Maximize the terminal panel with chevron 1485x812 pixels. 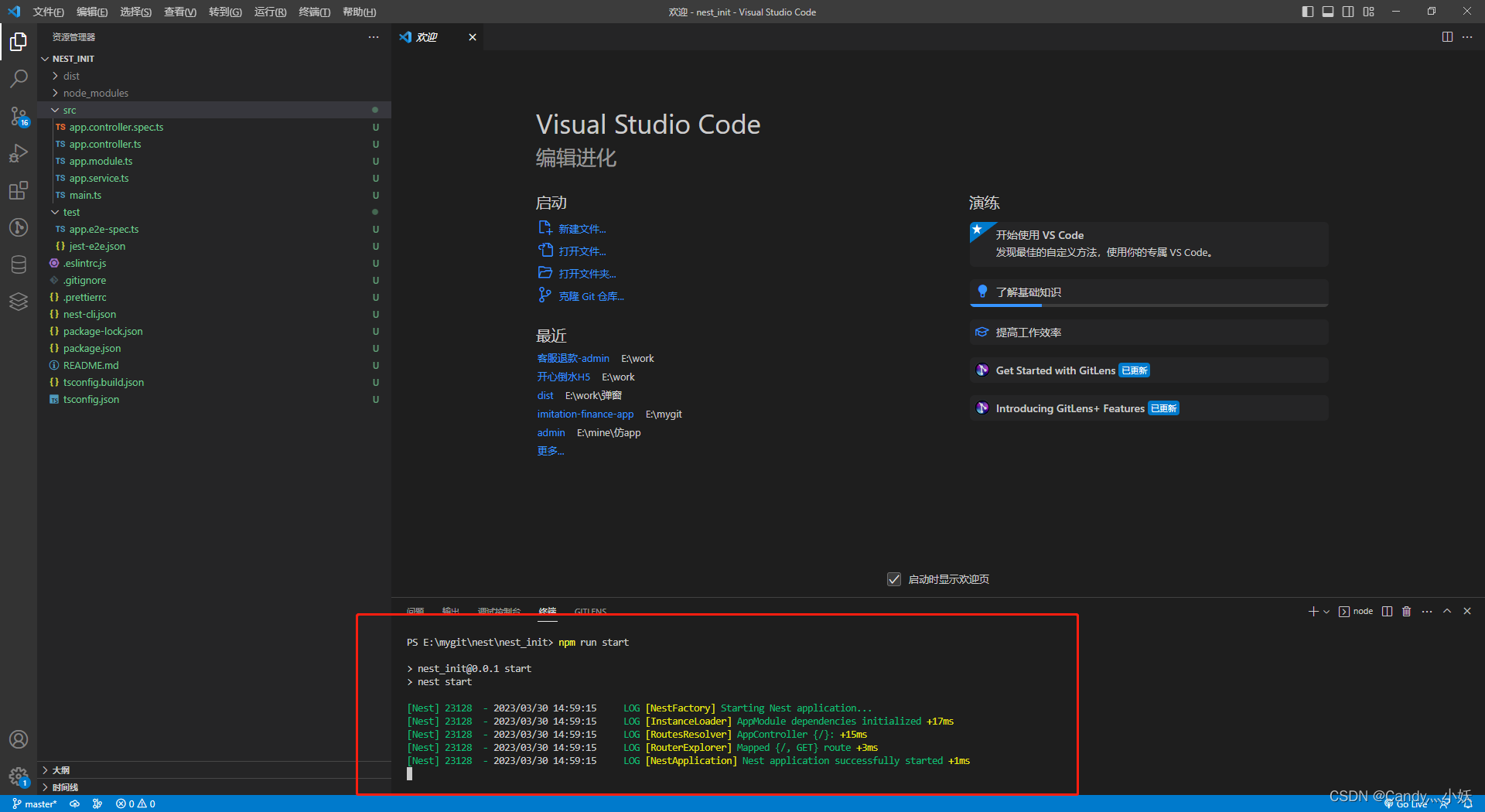click(1447, 611)
